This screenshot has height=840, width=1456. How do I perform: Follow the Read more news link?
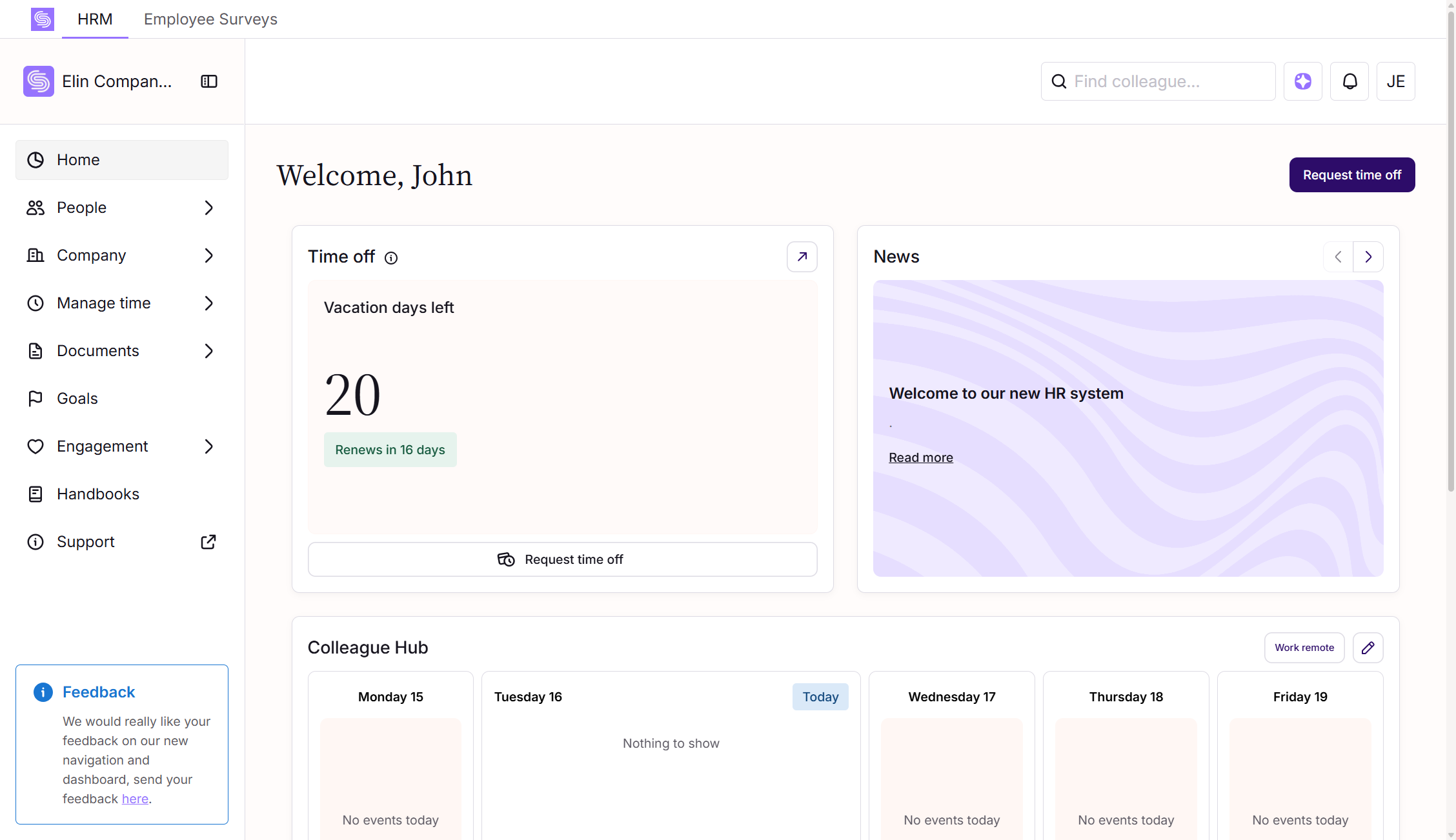pos(921,457)
